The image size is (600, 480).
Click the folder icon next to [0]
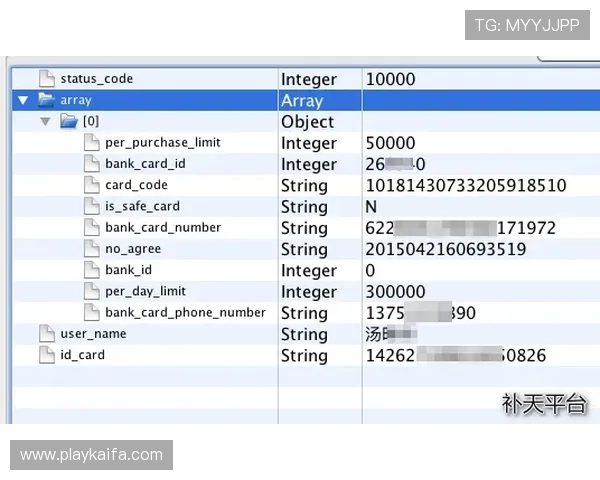coord(69,122)
